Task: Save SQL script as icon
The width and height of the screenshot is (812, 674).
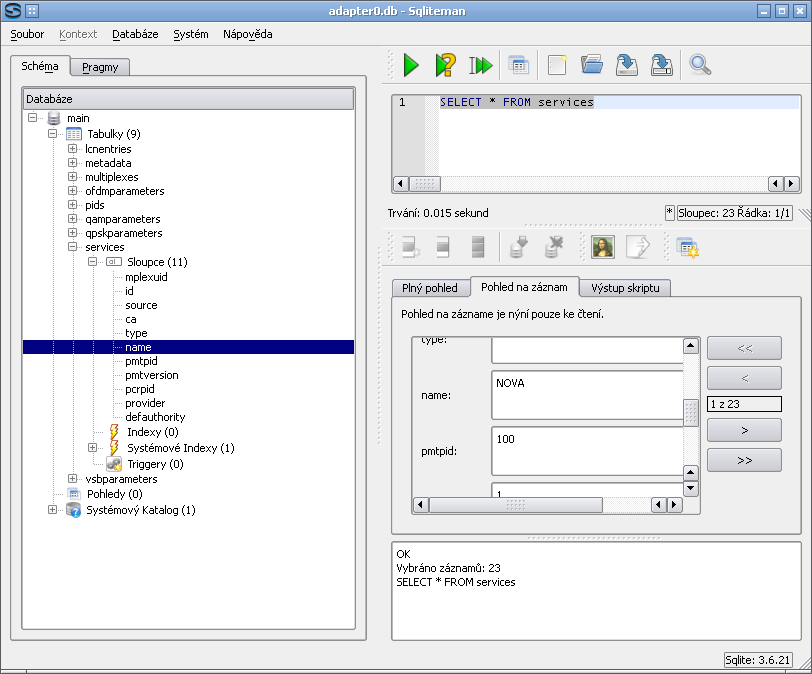Action: point(661,65)
